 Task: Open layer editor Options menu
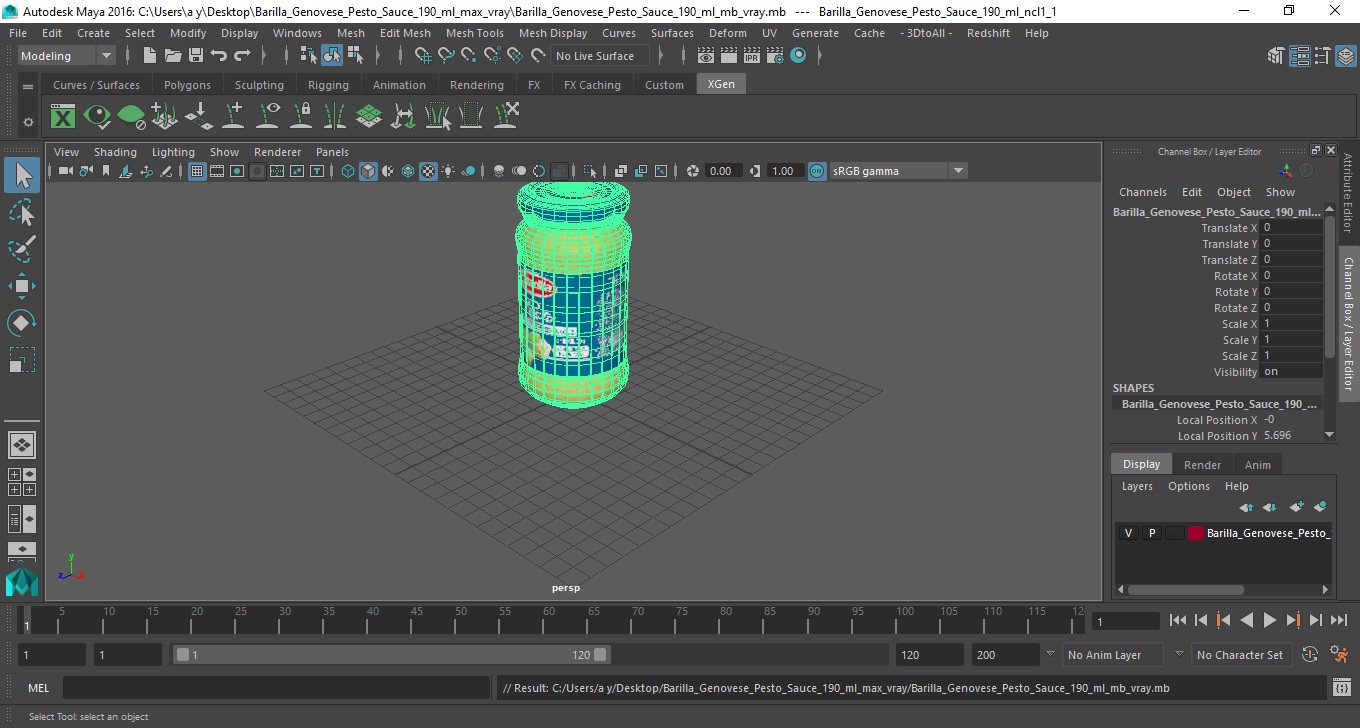[x=1188, y=486]
